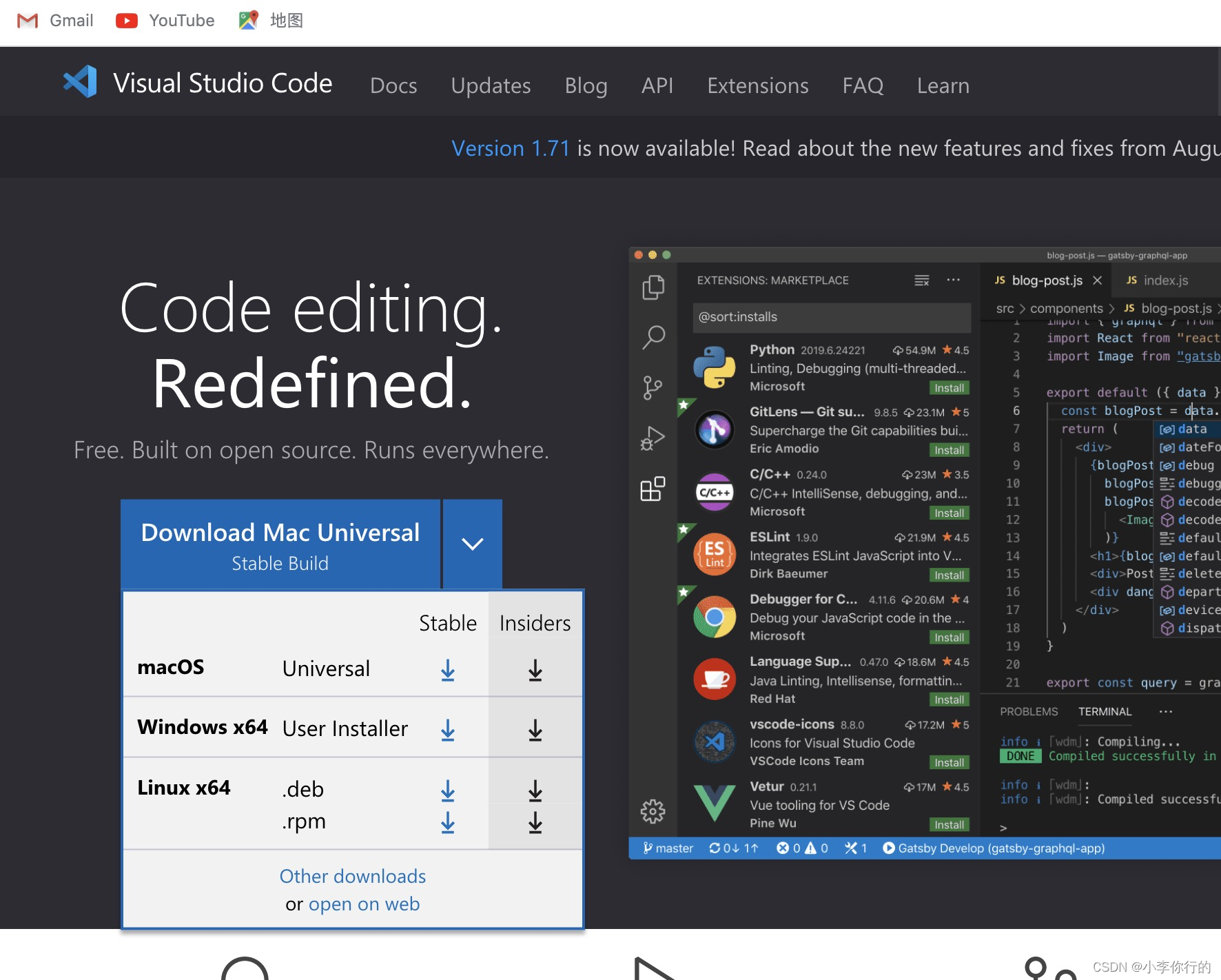Image resolution: width=1221 pixels, height=980 pixels.
Task: Expand the components breadcrumb above the editor
Action: [1067, 308]
